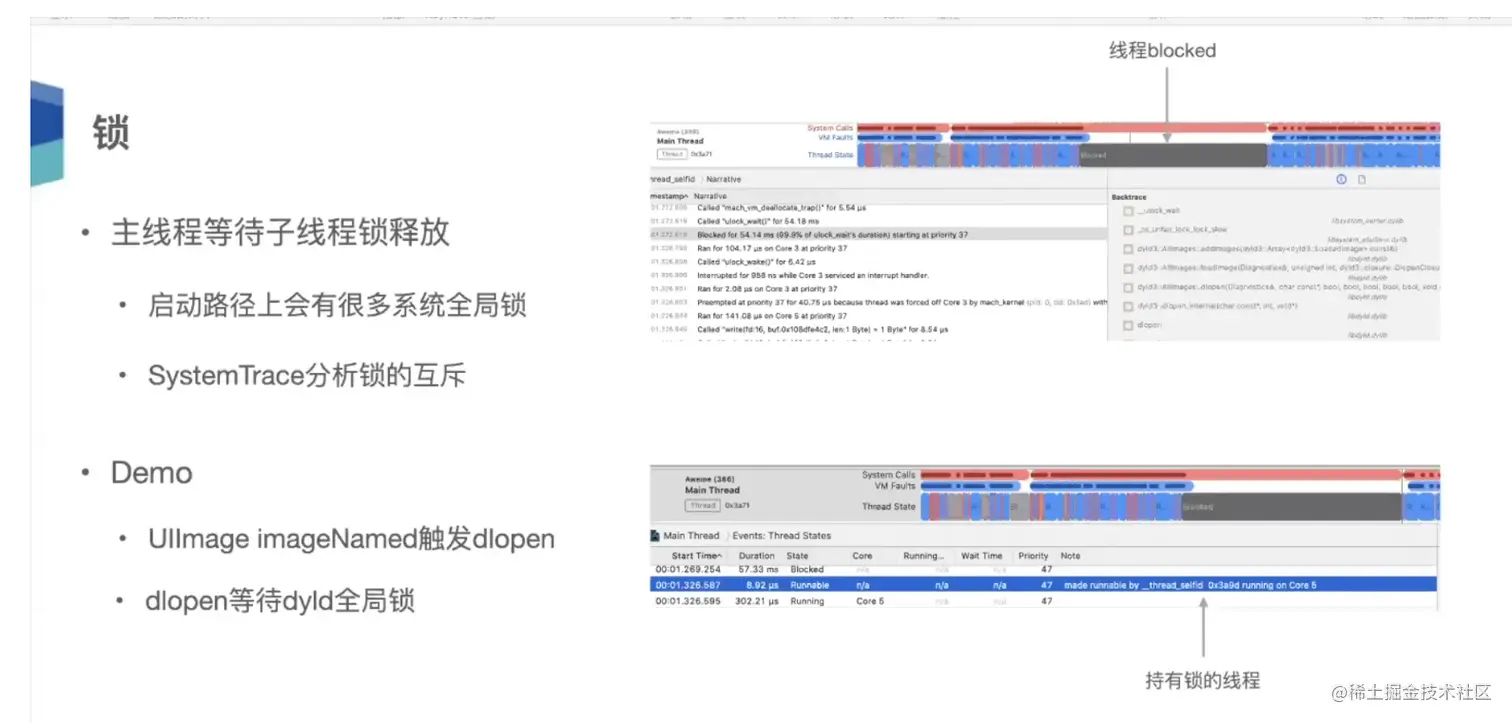Select the Running row at 00:01.326.595

pos(1045,601)
